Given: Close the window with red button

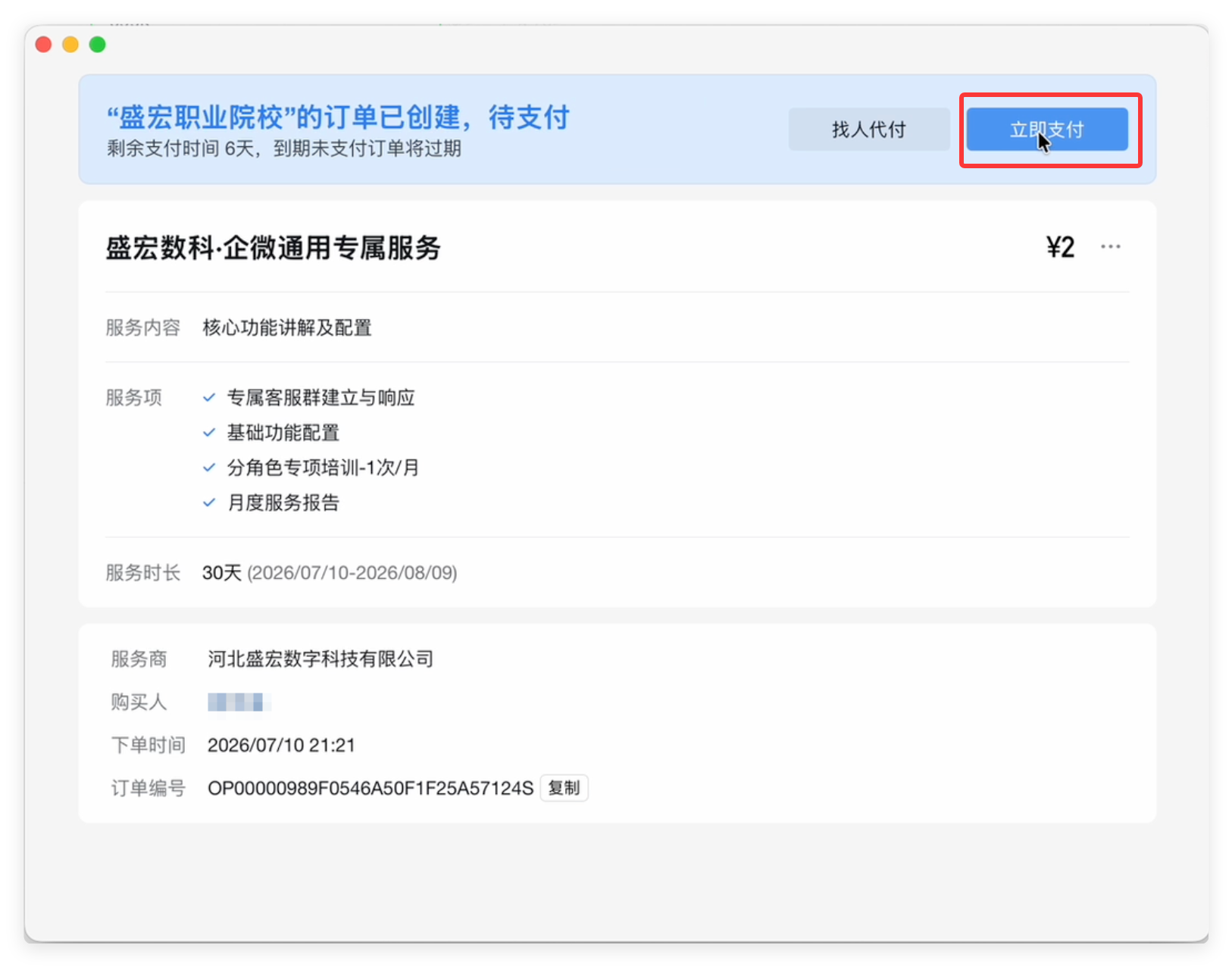Looking at the screenshot, I should pyautogui.click(x=44, y=45).
